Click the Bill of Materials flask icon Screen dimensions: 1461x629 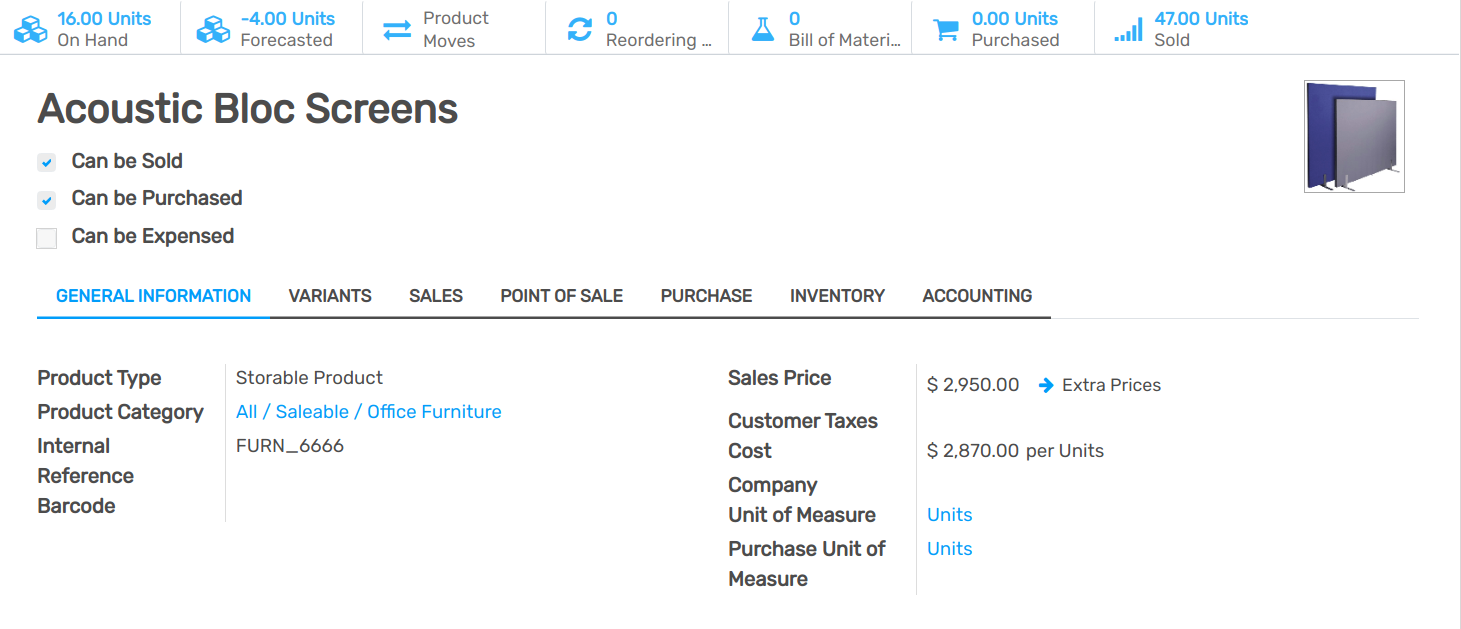763,29
